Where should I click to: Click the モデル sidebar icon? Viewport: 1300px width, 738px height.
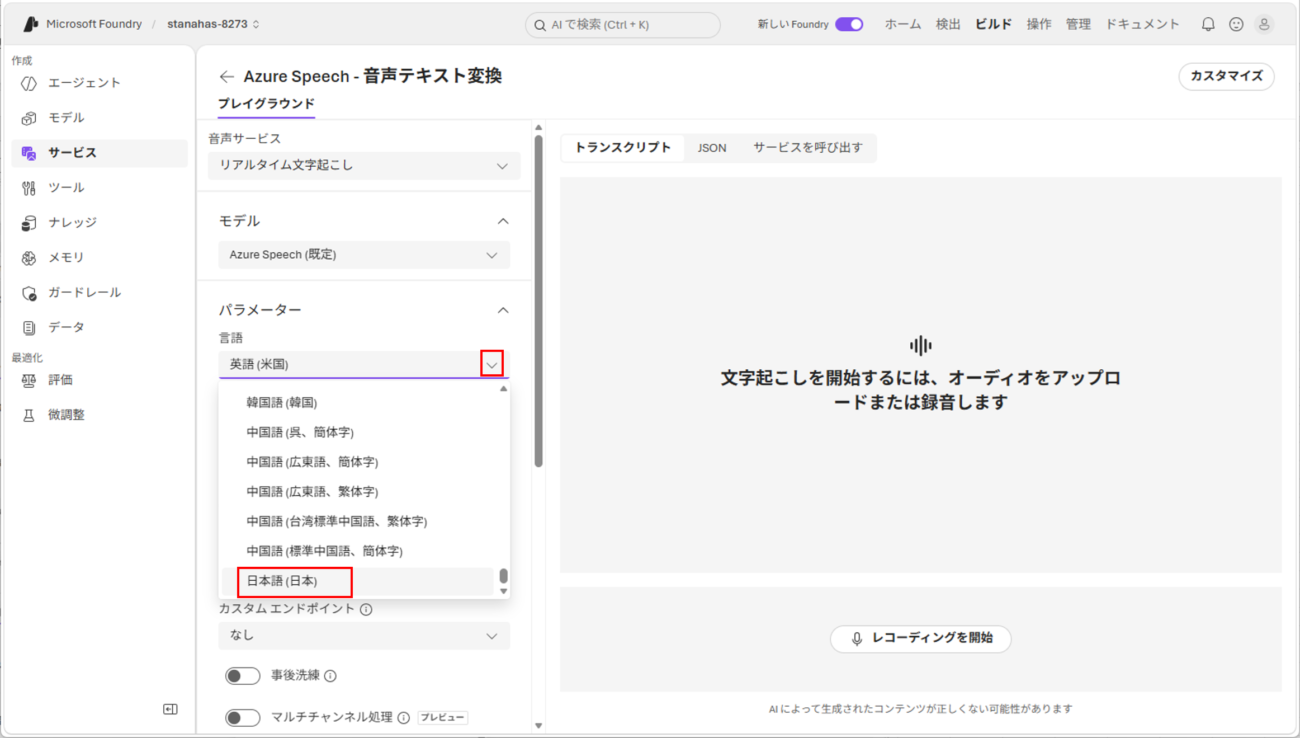pyautogui.click(x=29, y=118)
